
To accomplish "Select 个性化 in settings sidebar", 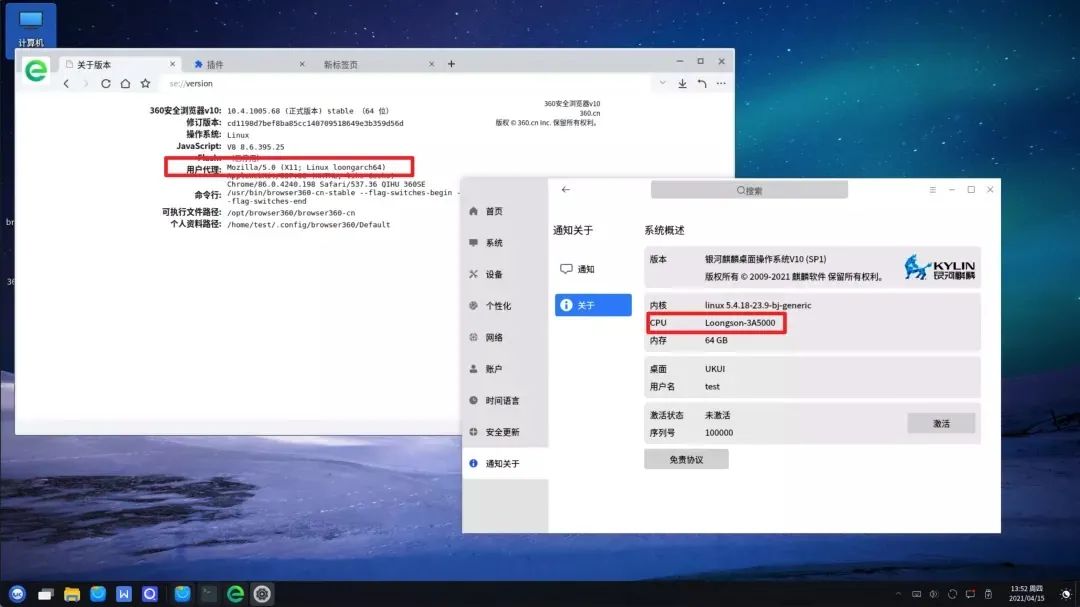I will tap(505, 306).
